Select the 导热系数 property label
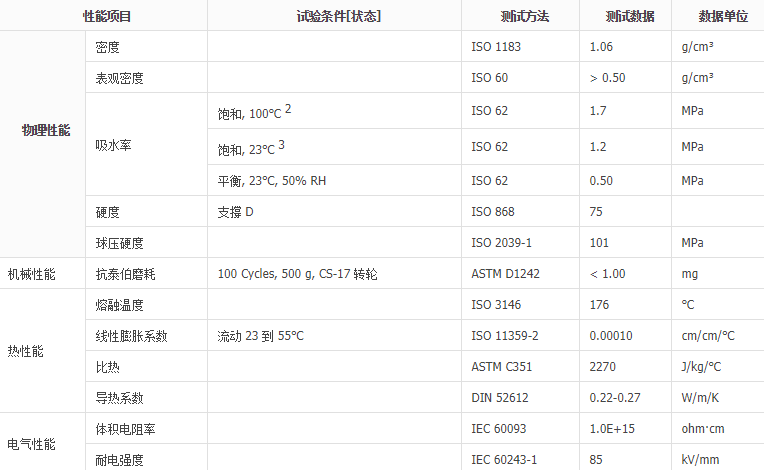 click(x=119, y=398)
